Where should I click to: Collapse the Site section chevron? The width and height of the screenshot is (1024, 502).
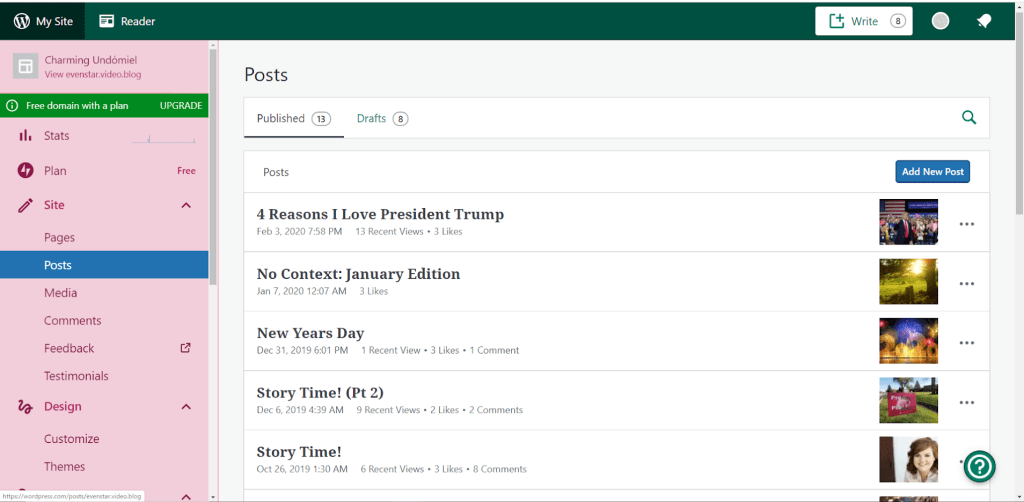coord(186,205)
